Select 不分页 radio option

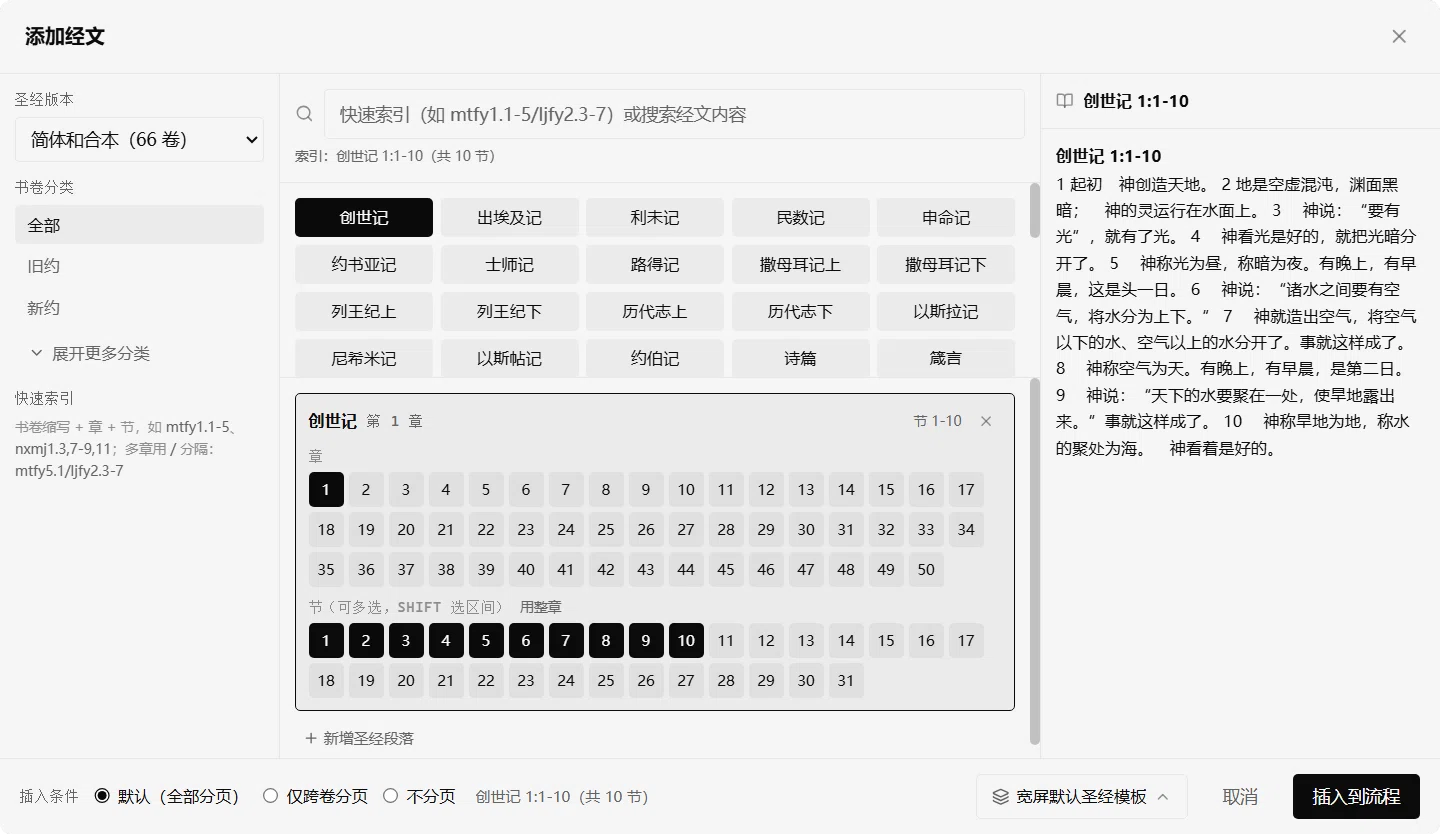click(x=391, y=796)
